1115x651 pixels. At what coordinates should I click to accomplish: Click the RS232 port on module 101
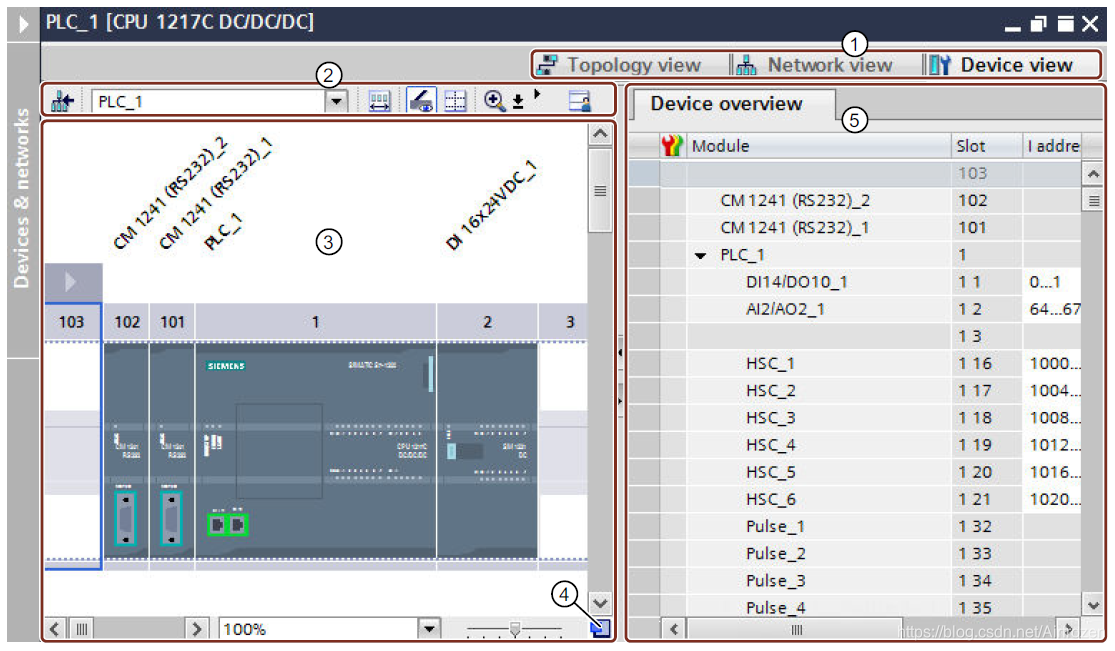click(x=171, y=518)
